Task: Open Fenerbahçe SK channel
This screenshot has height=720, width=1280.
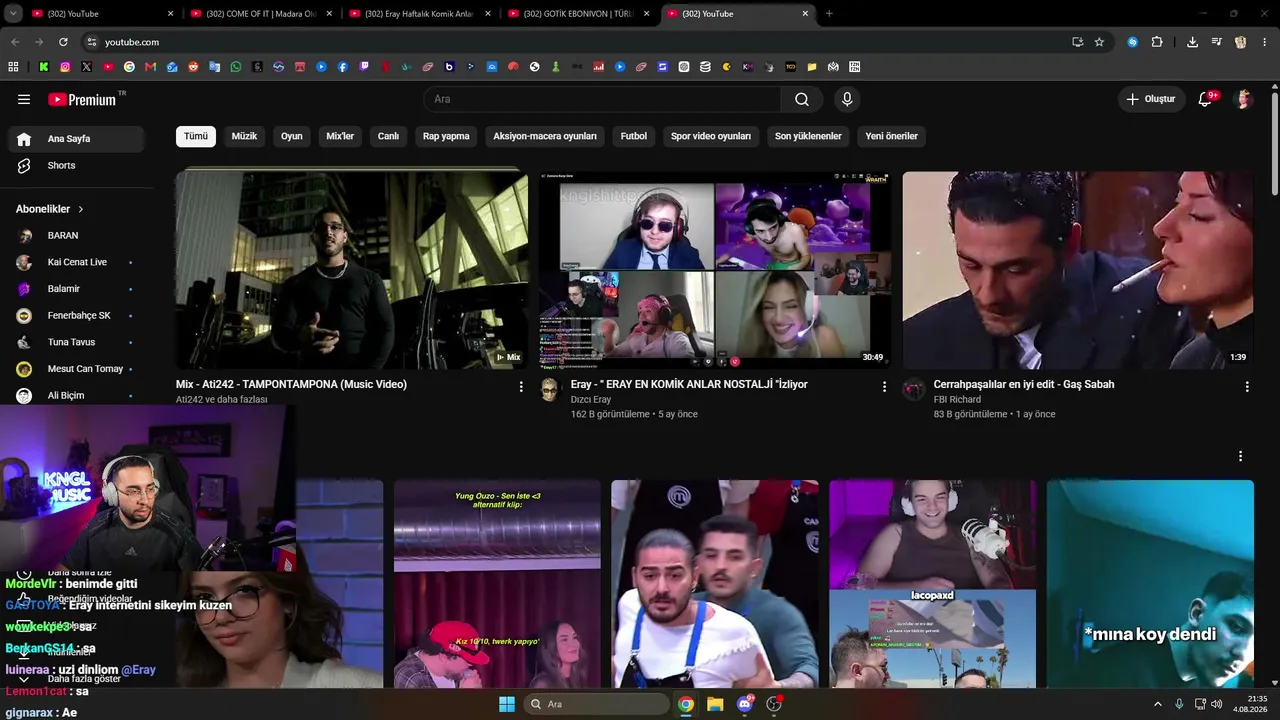Action: [x=76, y=316]
